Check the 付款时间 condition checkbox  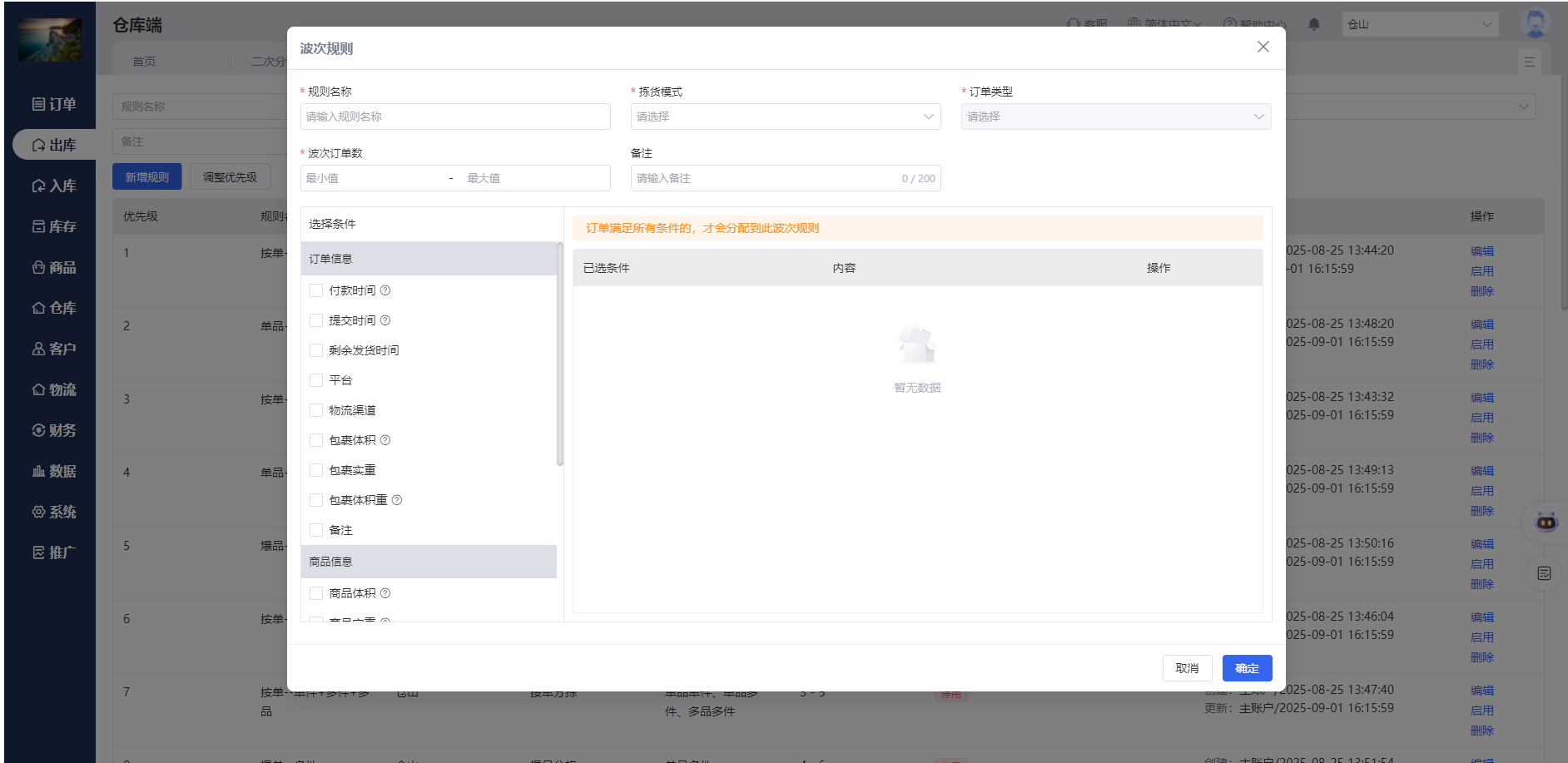tap(316, 290)
